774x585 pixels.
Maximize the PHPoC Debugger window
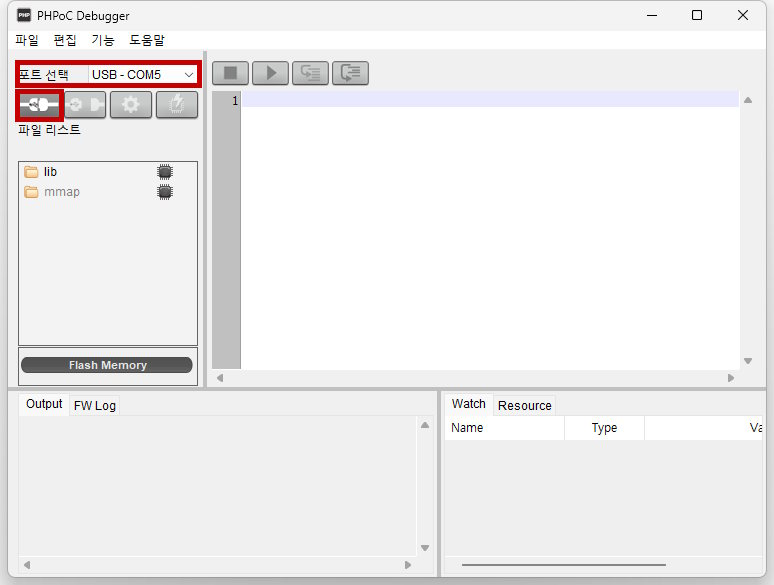tap(697, 15)
